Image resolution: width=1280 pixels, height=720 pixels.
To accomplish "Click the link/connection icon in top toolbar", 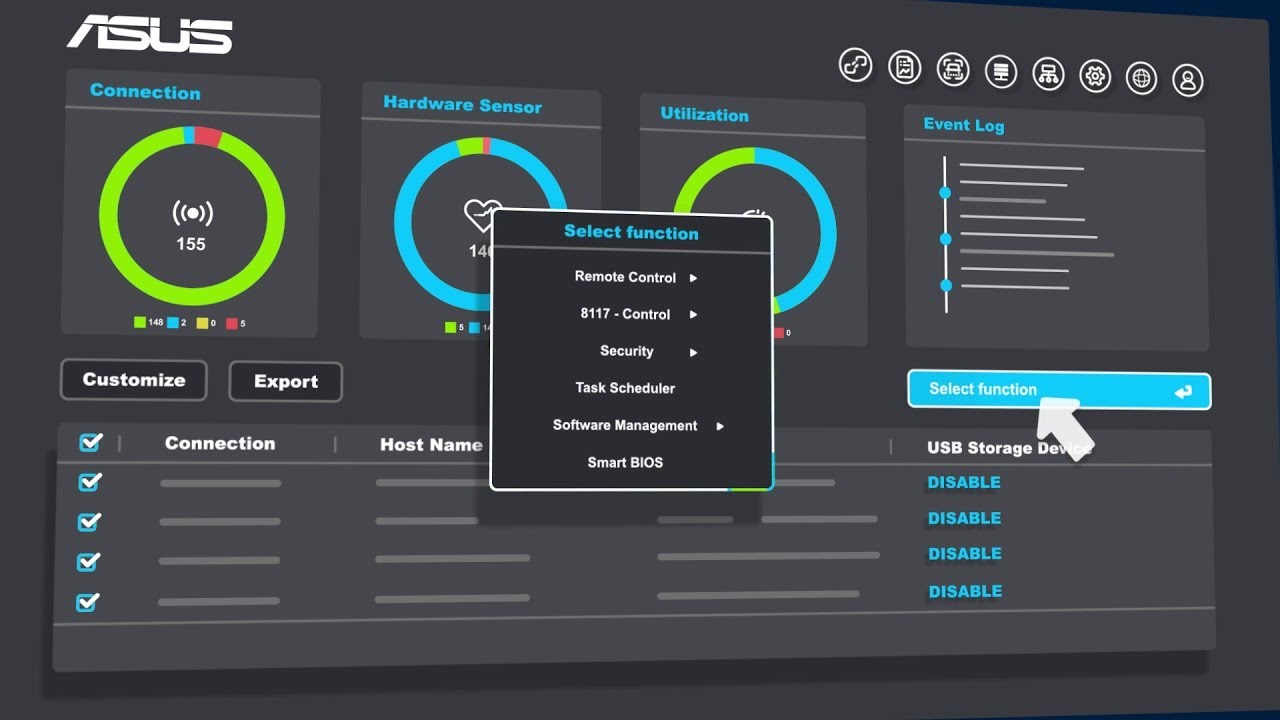I will (x=855, y=66).
